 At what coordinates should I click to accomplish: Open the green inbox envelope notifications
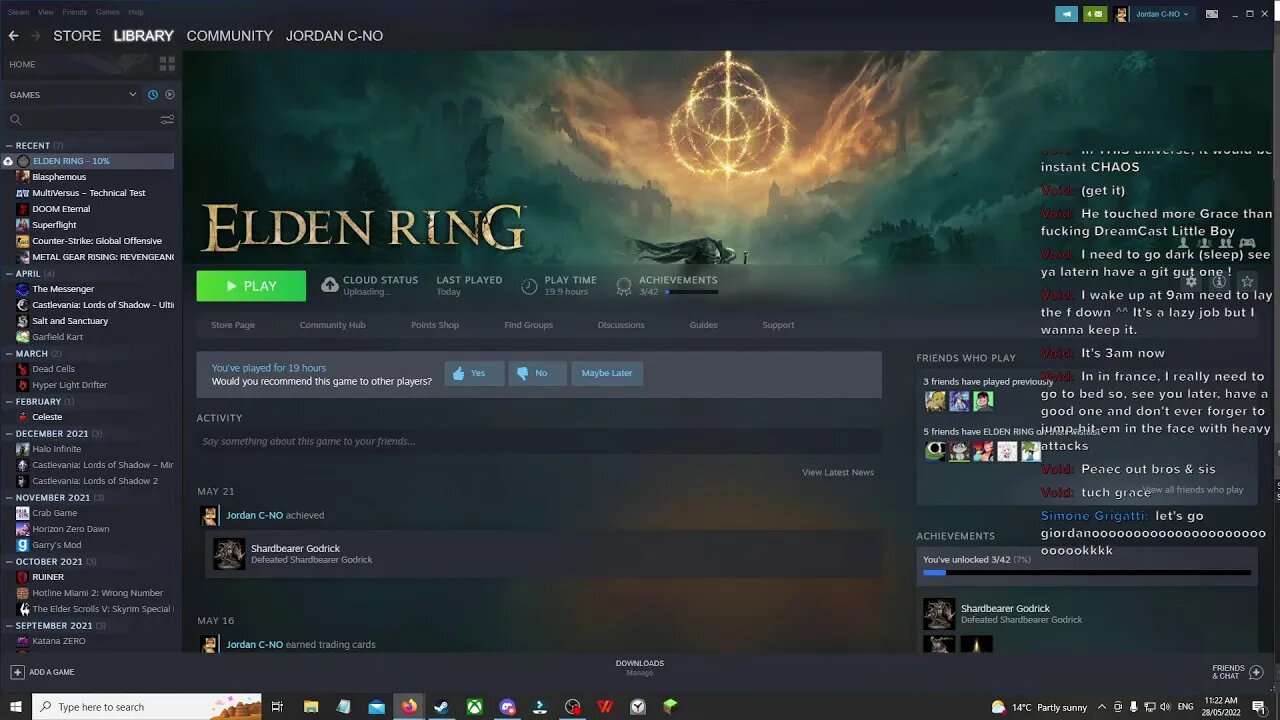(x=1095, y=14)
